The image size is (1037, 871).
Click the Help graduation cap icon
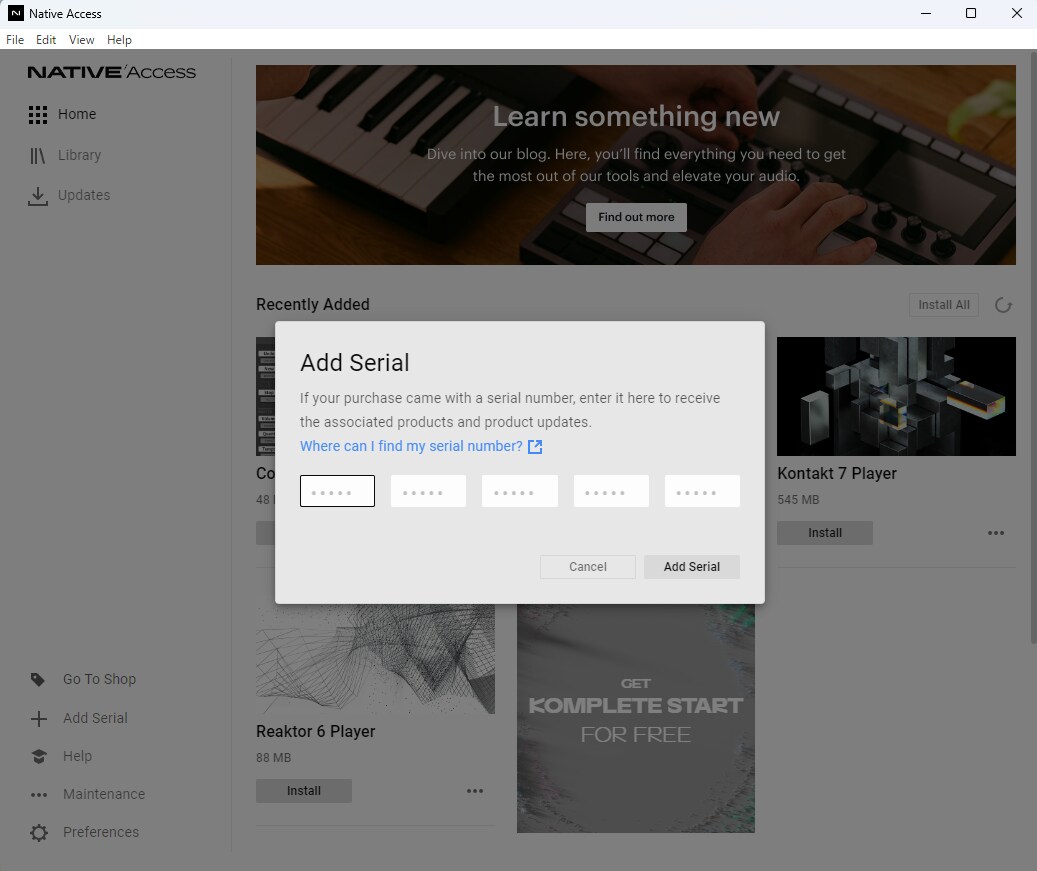(x=38, y=757)
